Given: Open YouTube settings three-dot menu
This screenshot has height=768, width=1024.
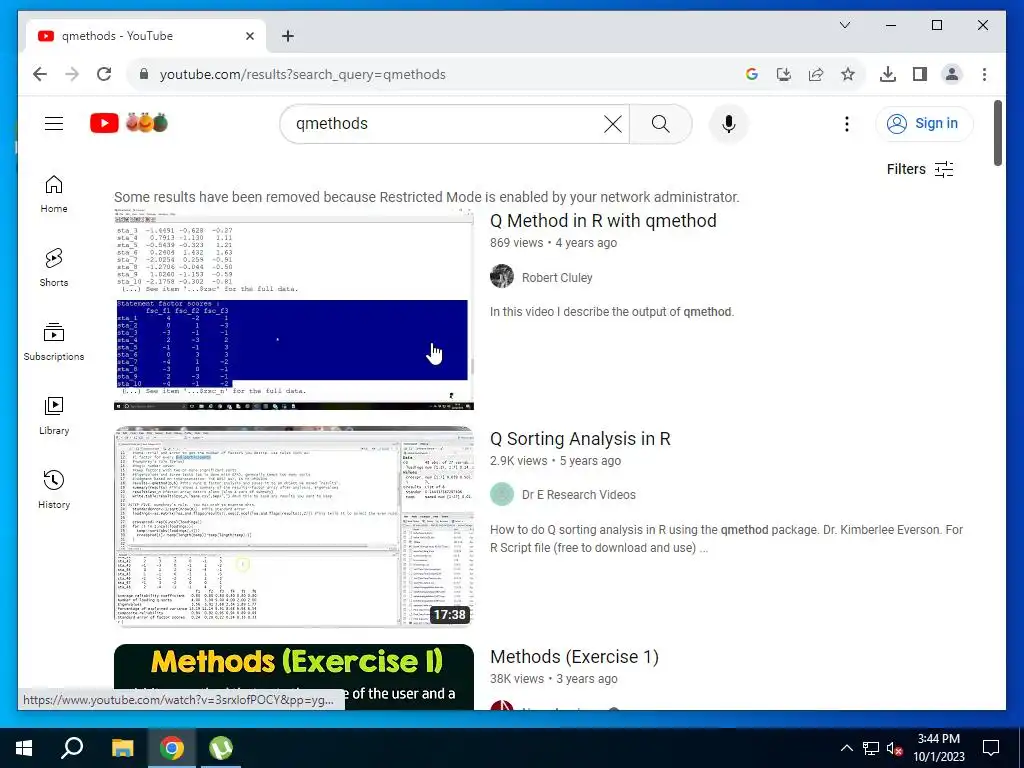Looking at the screenshot, I should [846, 123].
